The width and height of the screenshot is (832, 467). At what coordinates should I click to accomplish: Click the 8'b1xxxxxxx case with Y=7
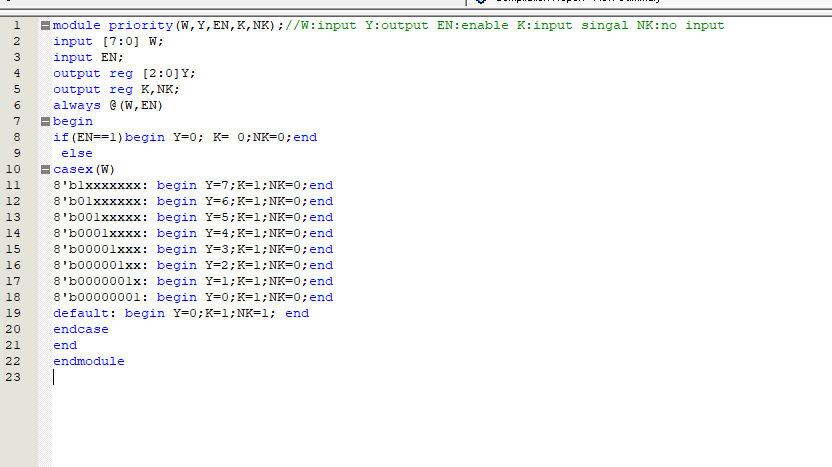[x=193, y=185]
